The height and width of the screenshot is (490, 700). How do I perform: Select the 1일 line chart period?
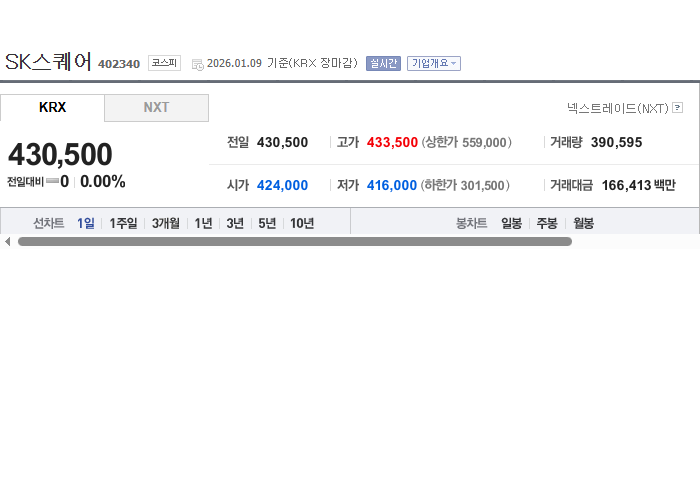coord(86,223)
